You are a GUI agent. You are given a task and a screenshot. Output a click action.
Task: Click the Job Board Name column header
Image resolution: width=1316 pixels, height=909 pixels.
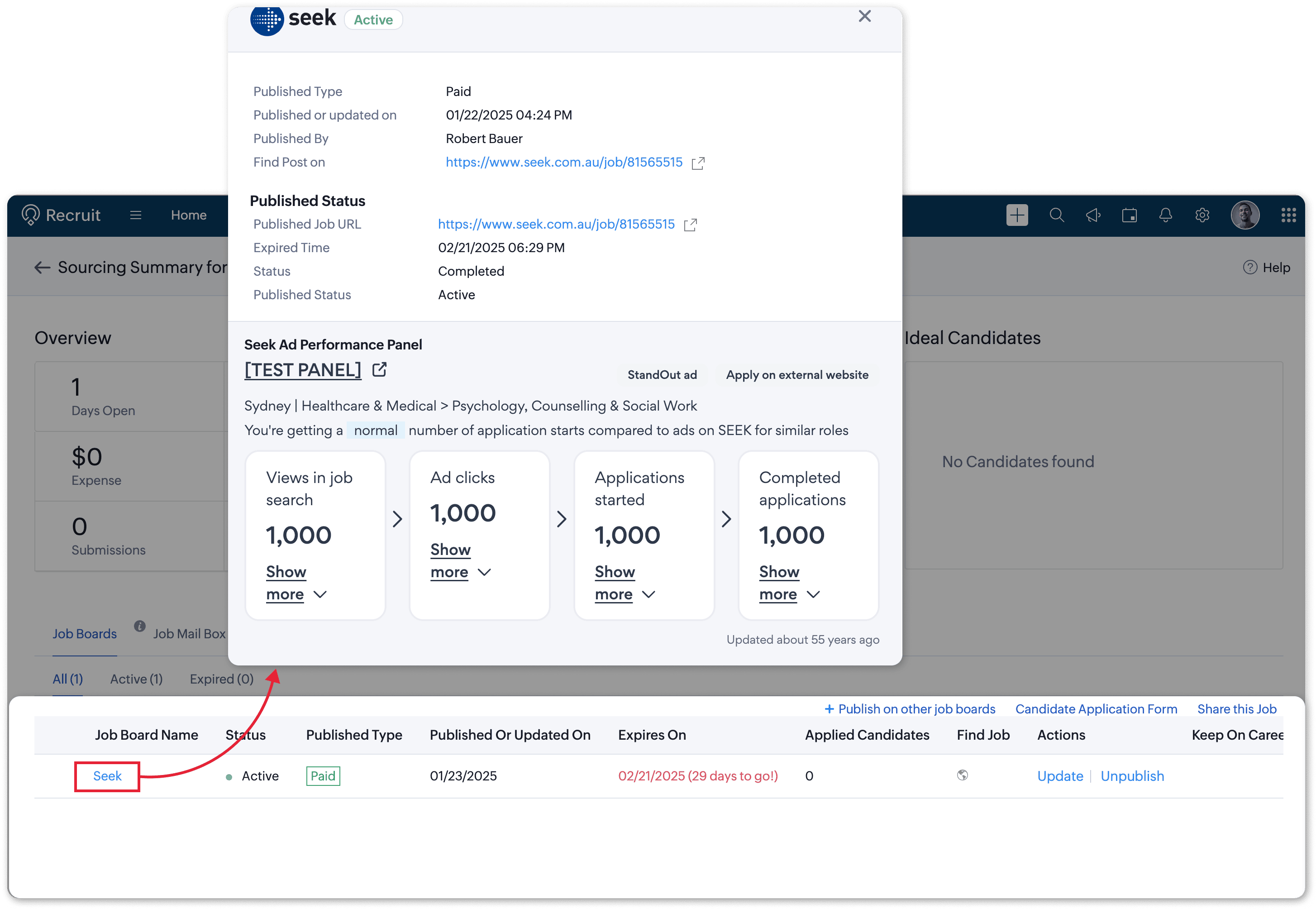(x=146, y=735)
